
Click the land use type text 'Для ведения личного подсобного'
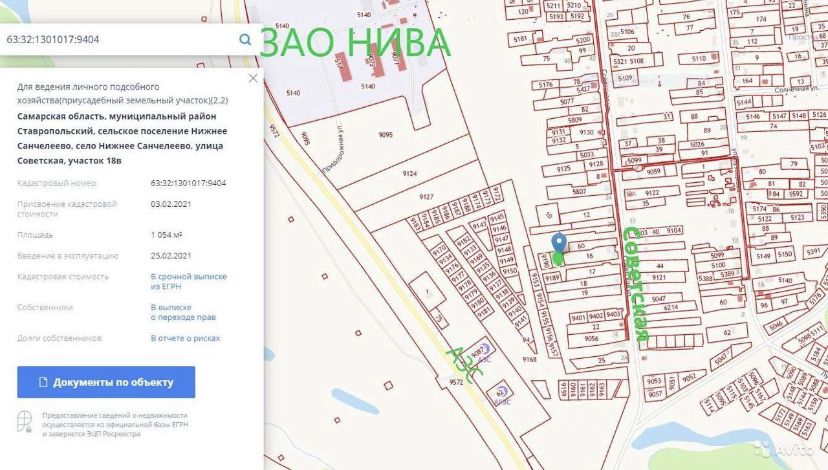[88, 87]
